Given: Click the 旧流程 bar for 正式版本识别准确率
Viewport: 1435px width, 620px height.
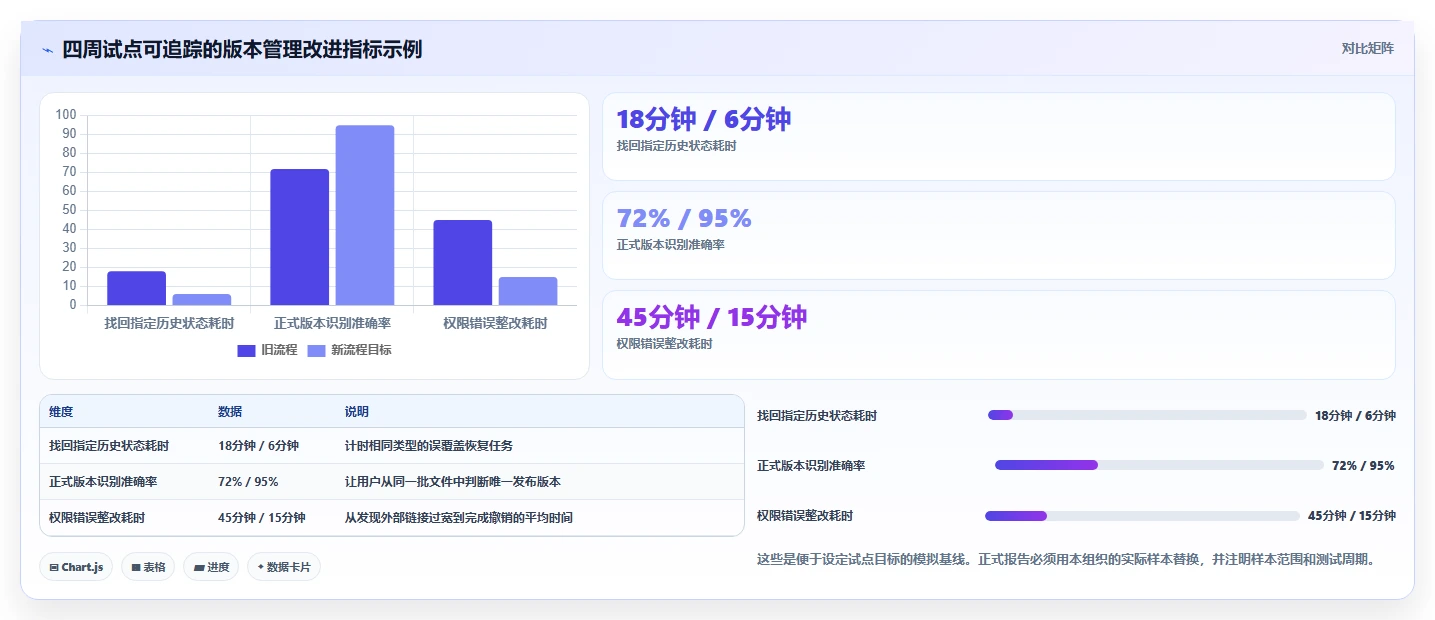Looking at the screenshot, I should click(x=299, y=237).
